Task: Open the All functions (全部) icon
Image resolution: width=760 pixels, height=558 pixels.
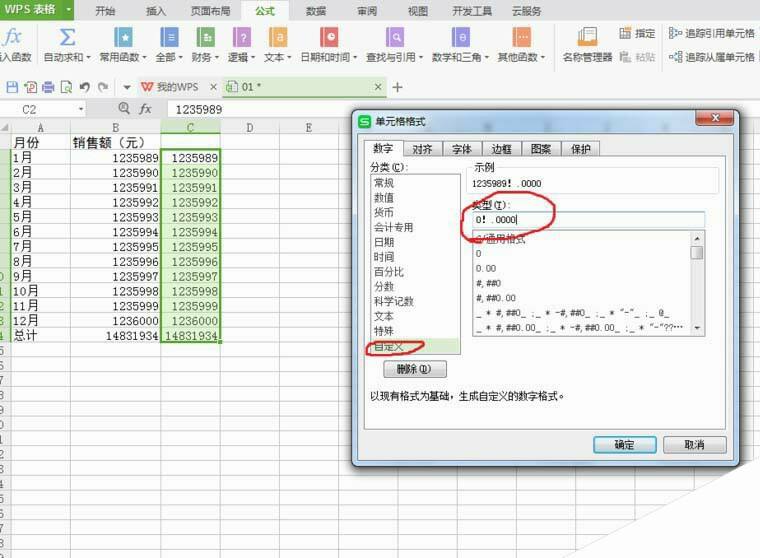Action: (x=169, y=37)
